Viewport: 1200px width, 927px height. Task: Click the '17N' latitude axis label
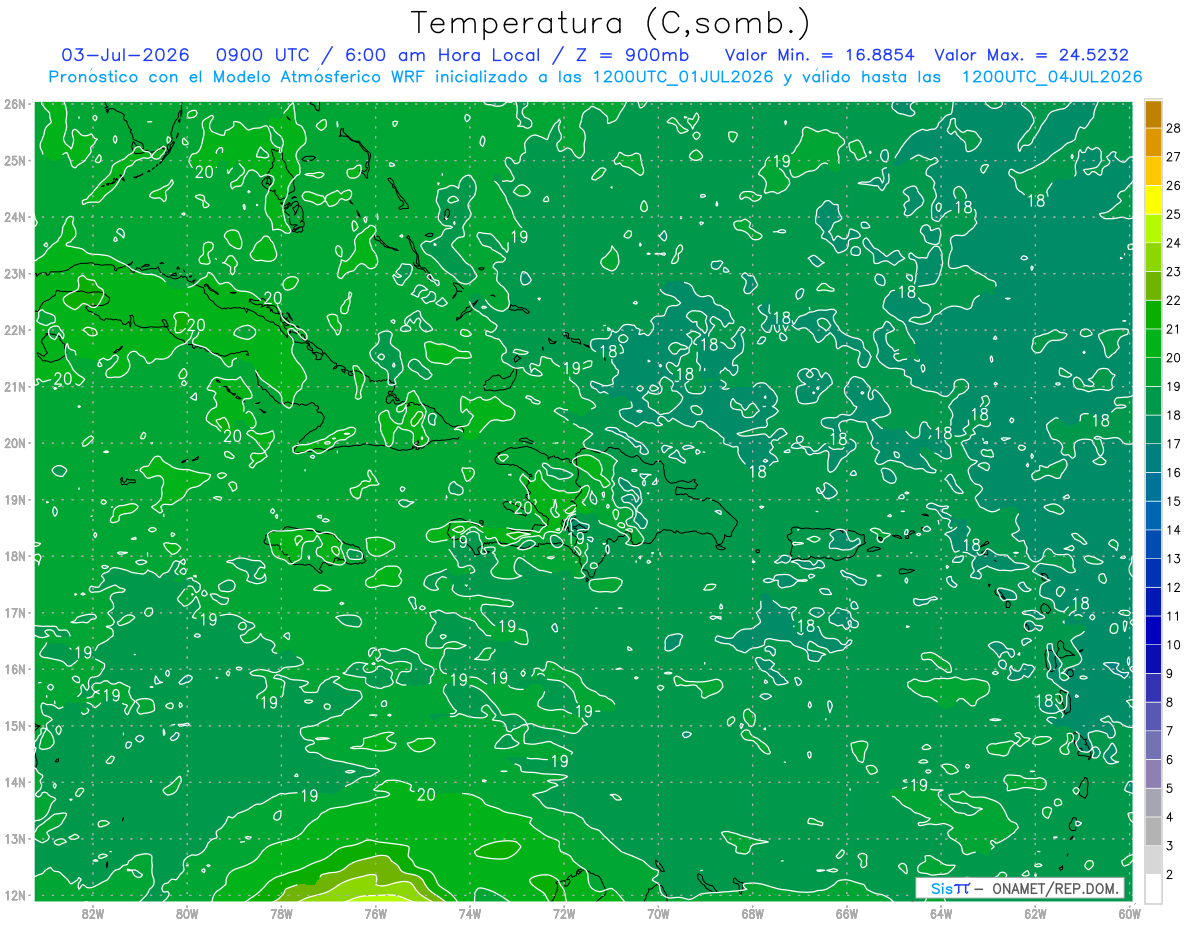pos(14,612)
